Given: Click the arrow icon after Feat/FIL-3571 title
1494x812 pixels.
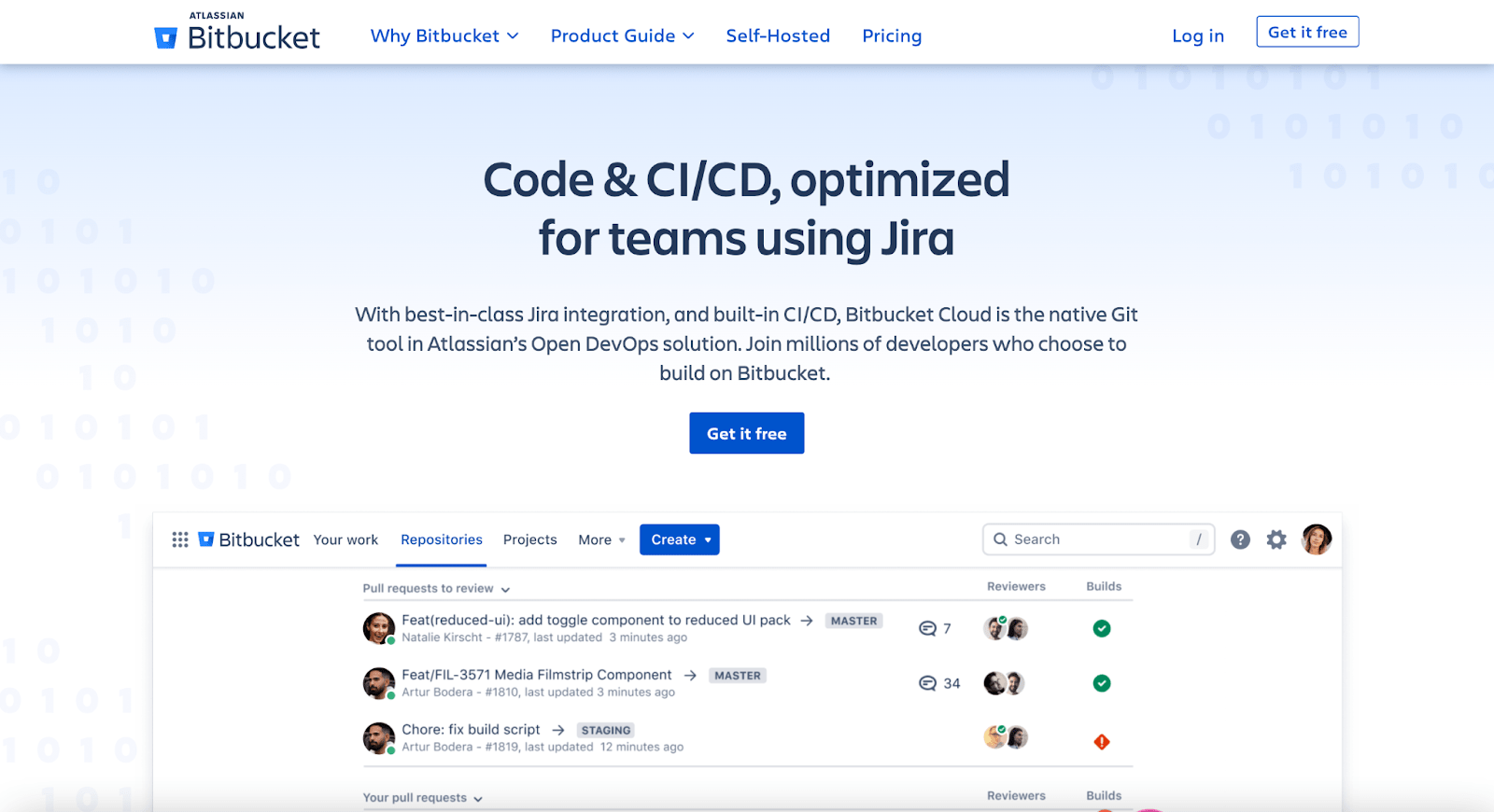Looking at the screenshot, I should [x=690, y=675].
